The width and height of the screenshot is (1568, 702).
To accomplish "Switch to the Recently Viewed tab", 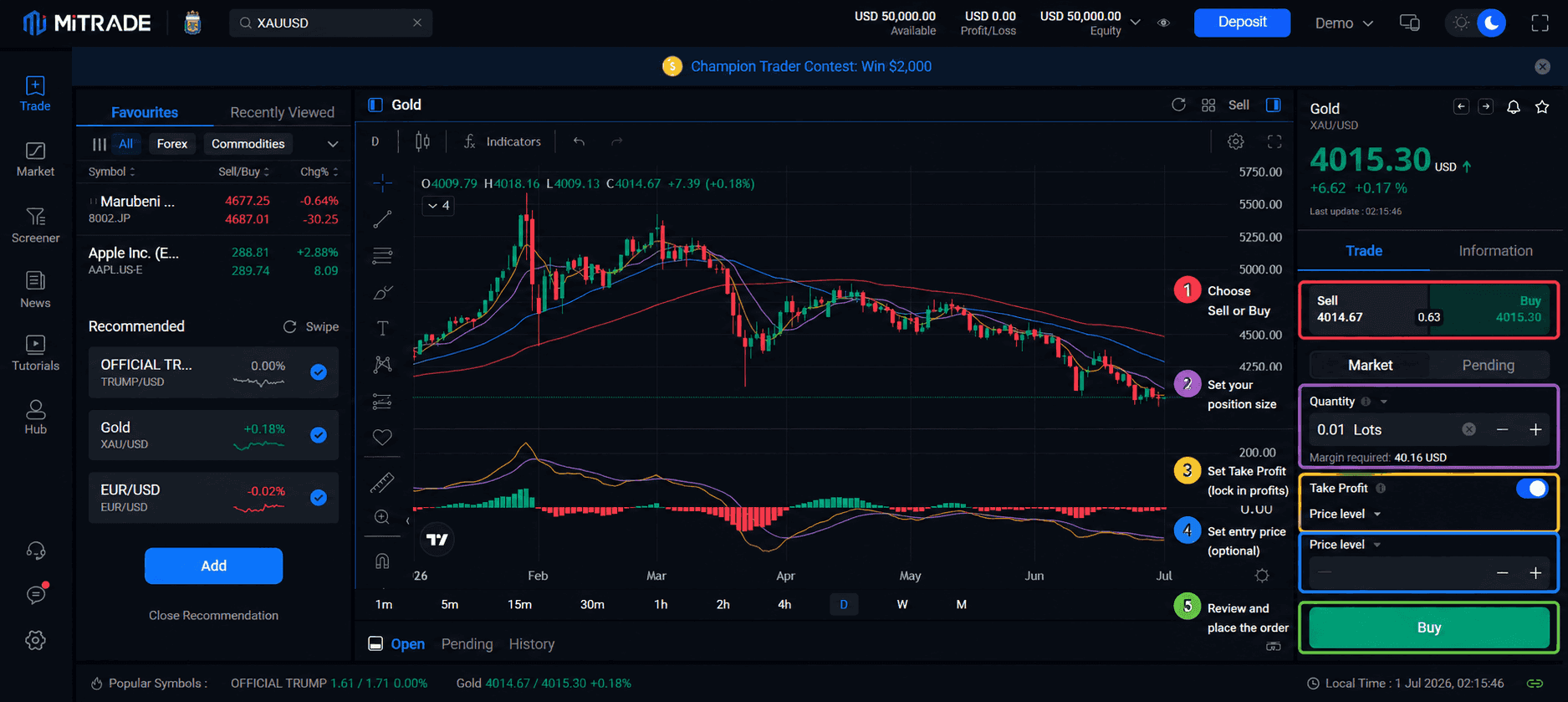I will (282, 112).
